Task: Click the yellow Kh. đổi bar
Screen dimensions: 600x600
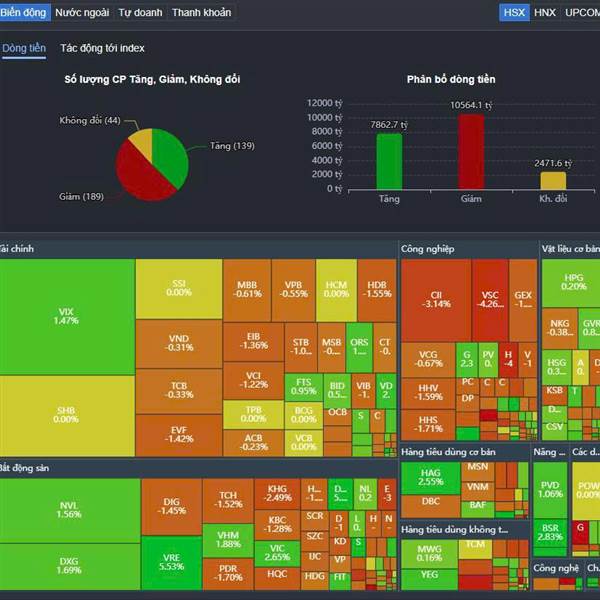Action: 553,181
